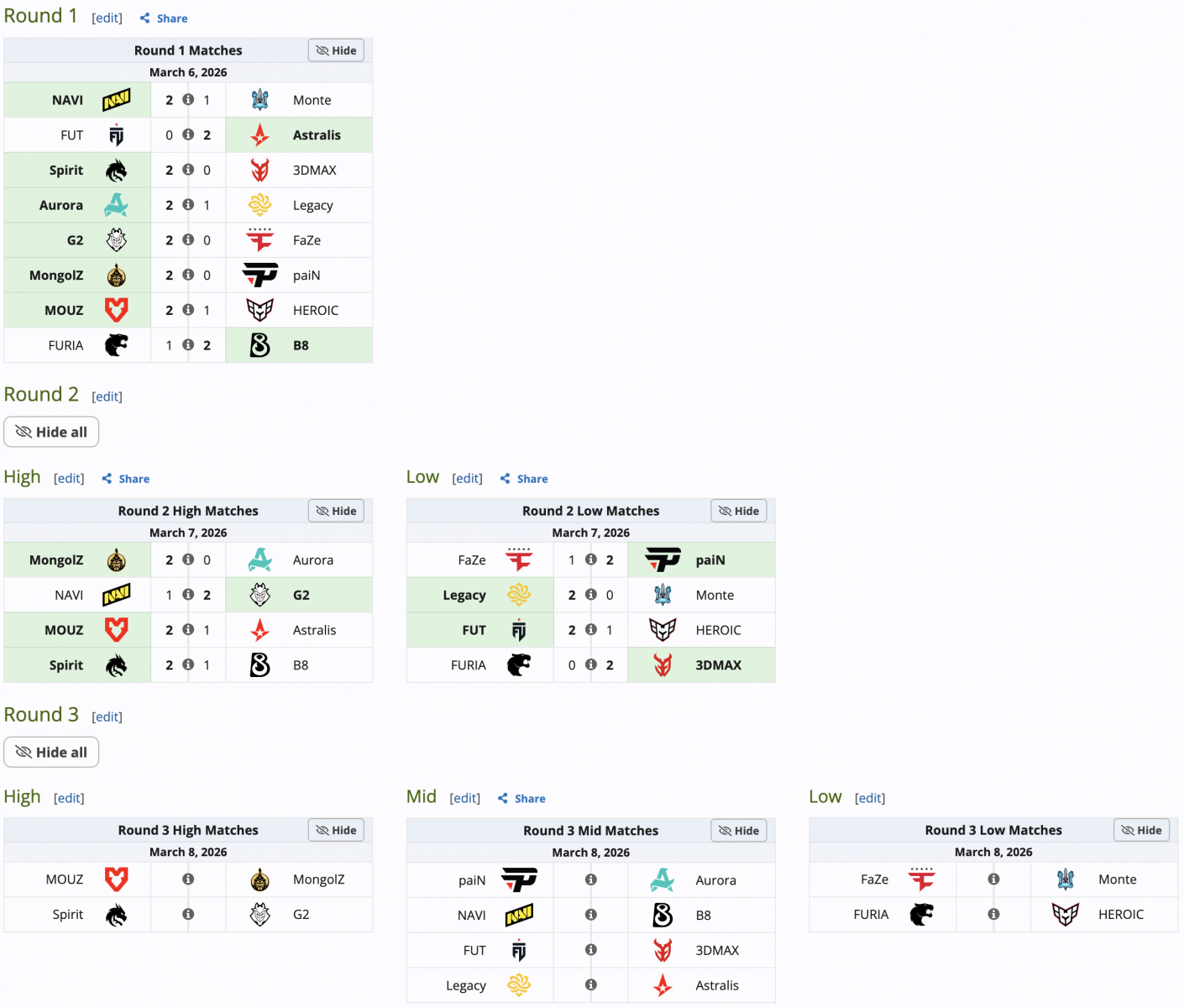This screenshot has width=1184, height=1008.
Task: Hide all Round 2 matches
Action: pyautogui.click(x=51, y=432)
